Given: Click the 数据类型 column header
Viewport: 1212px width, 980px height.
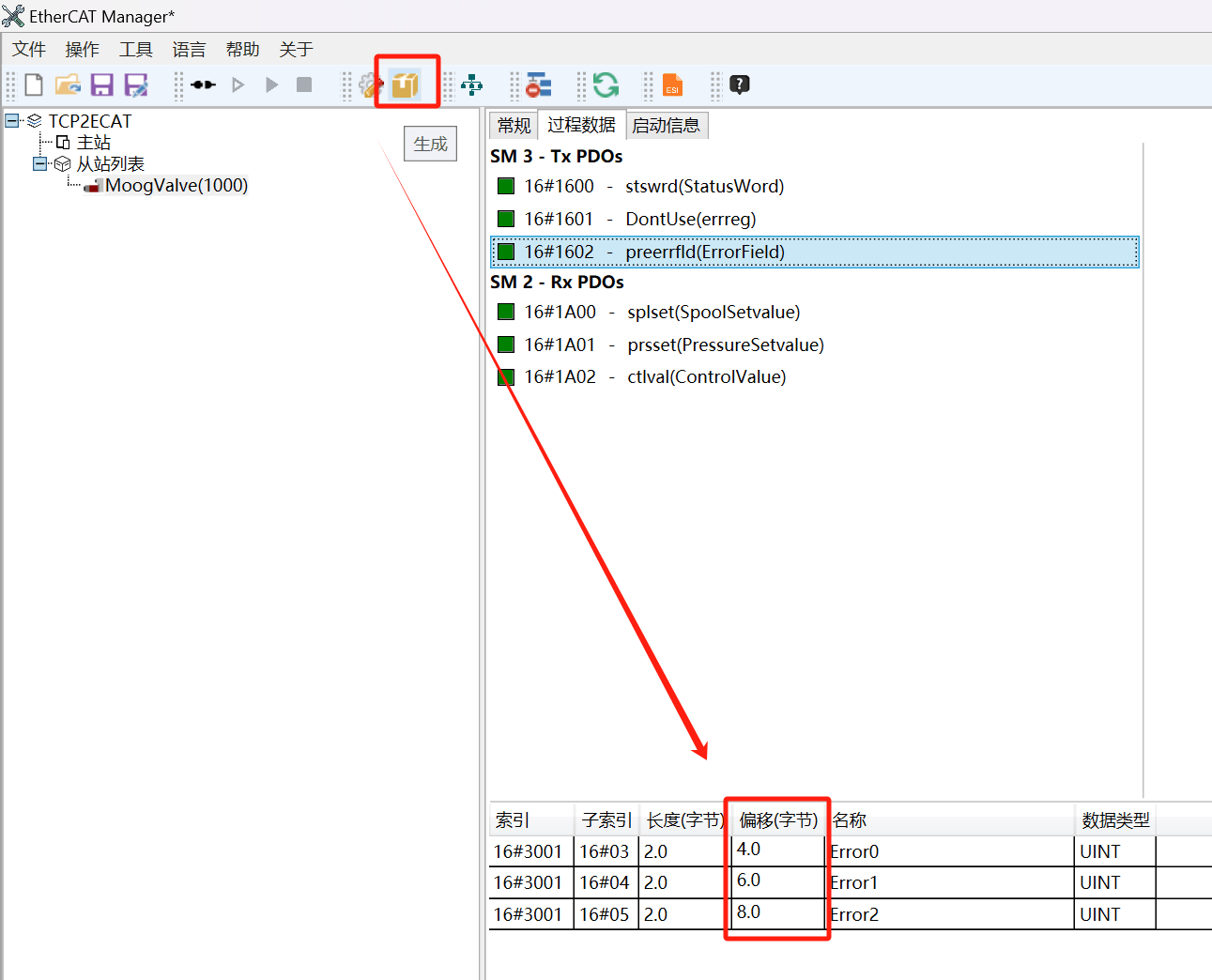Looking at the screenshot, I should 1115,819.
